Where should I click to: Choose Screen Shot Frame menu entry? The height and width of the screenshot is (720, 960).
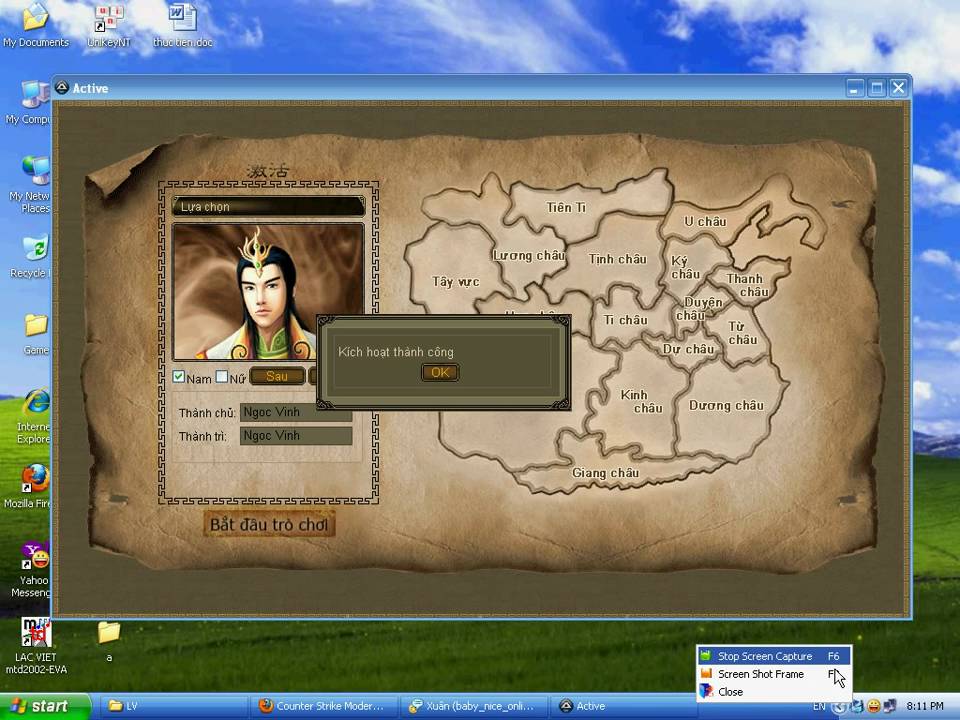[774, 673]
